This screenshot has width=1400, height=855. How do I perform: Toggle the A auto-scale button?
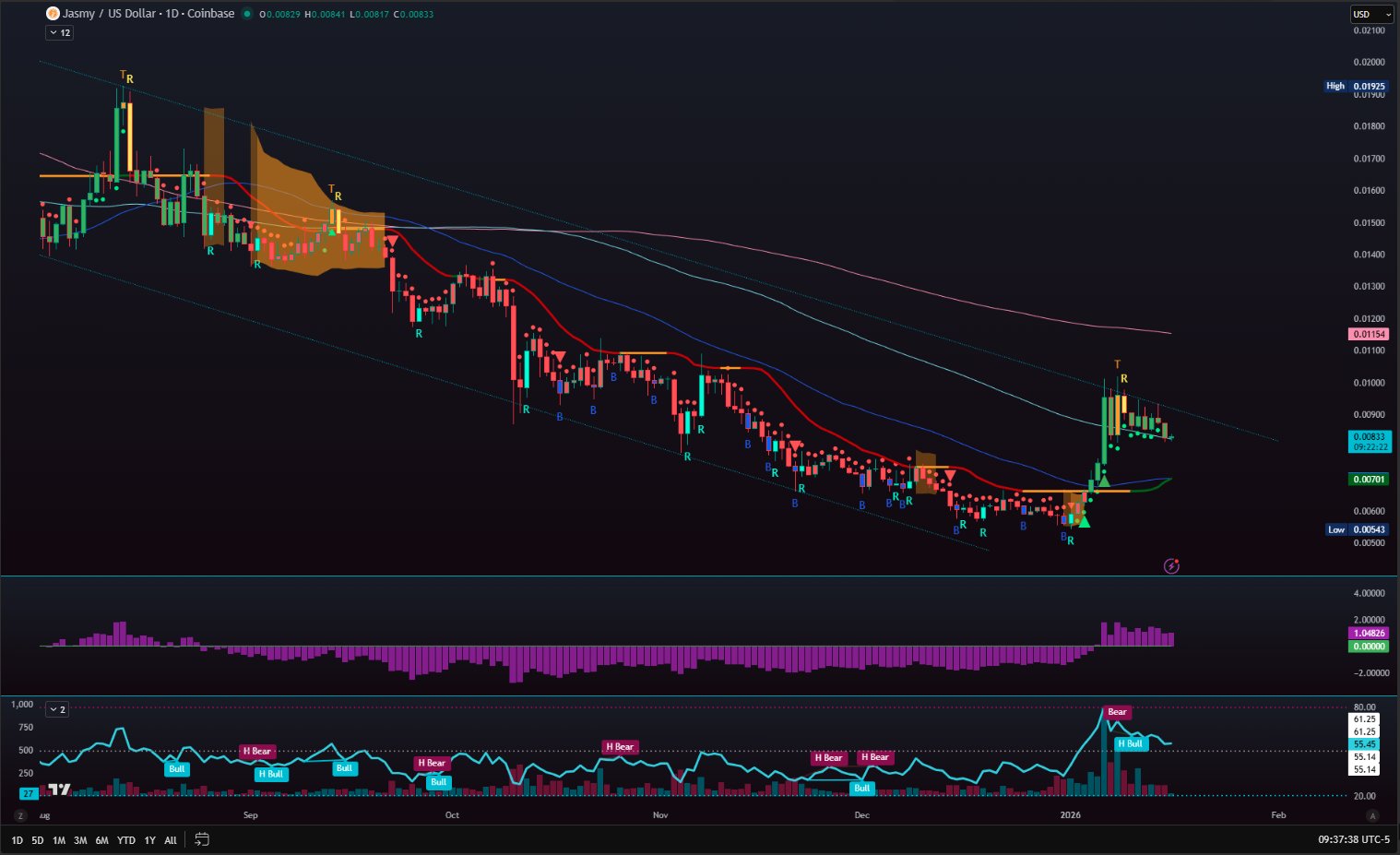pyautogui.click(x=1372, y=815)
